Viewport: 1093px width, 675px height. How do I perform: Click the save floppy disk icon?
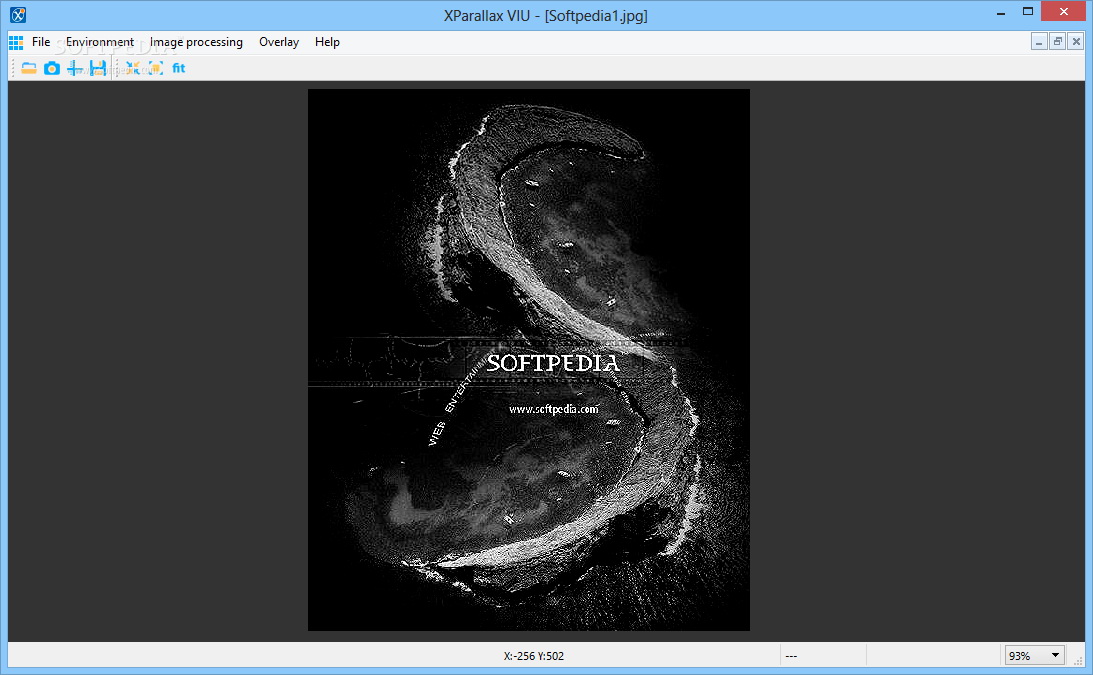(x=98, y=68)
